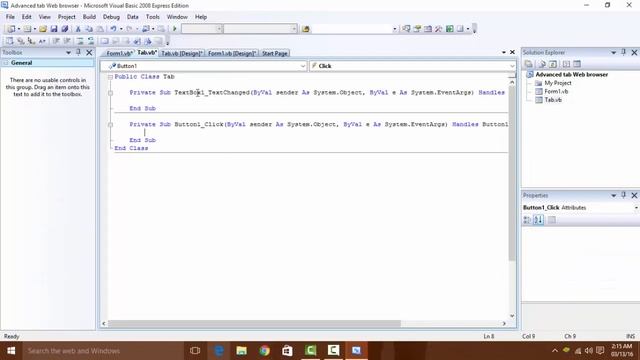Open the Tools menu
This screenshot has height=360, width=640.
153,17
